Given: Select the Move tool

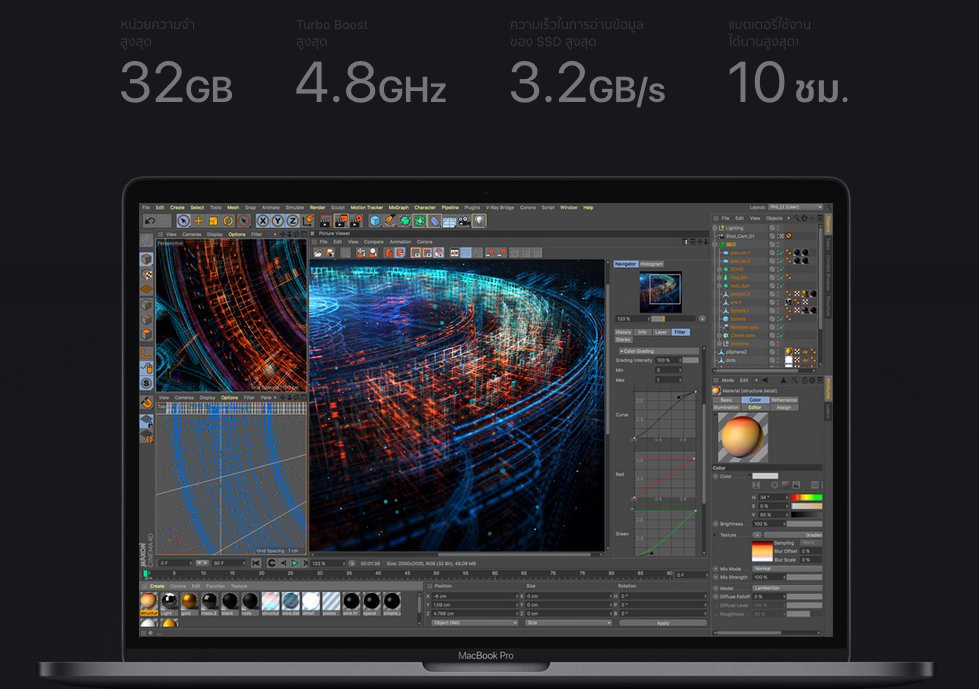Looking at the screenshot, I should (199, 221).
